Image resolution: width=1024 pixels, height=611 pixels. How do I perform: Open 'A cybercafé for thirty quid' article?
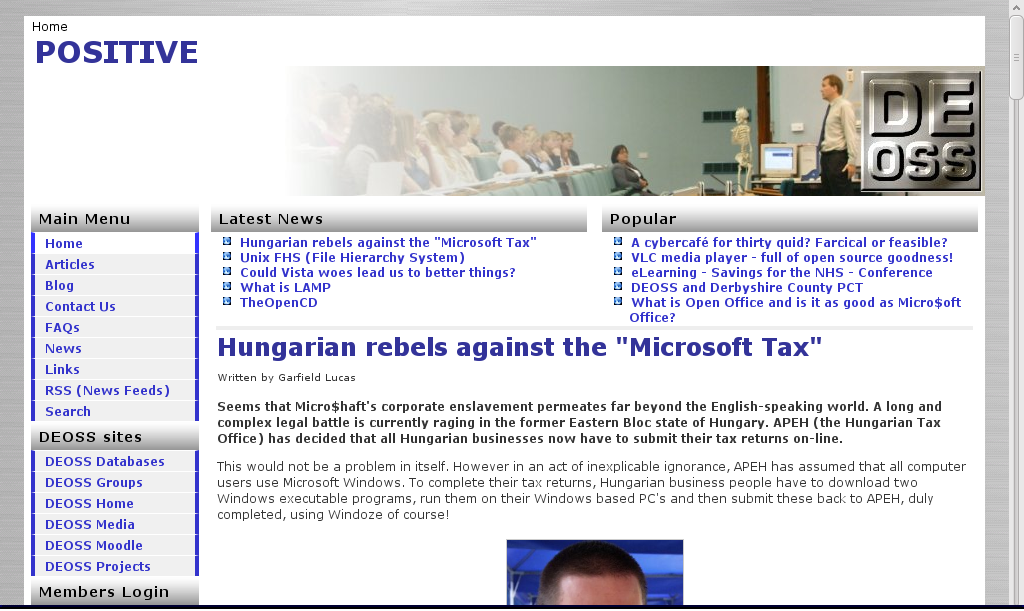point(789,243)
